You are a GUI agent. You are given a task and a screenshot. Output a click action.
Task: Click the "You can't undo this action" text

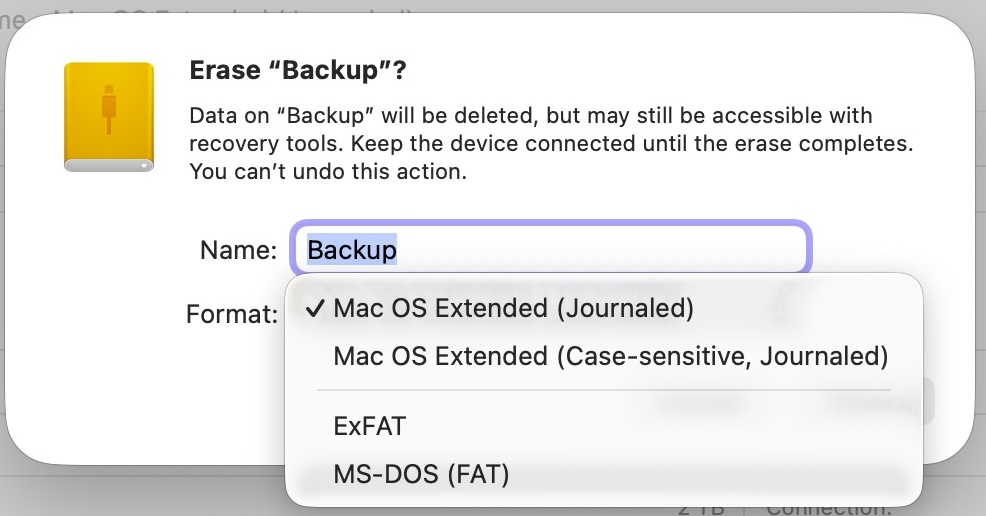328,171
